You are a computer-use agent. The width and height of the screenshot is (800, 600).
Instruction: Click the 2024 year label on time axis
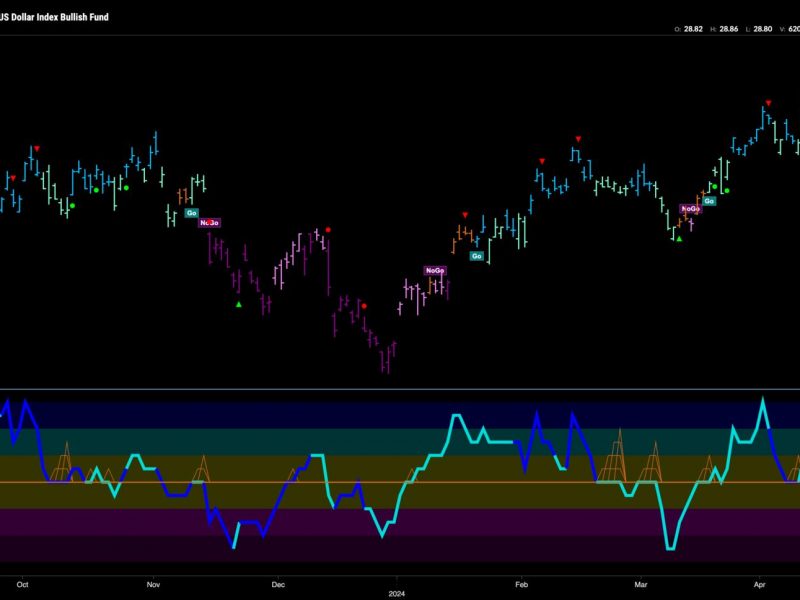click(x=396, y=594)
